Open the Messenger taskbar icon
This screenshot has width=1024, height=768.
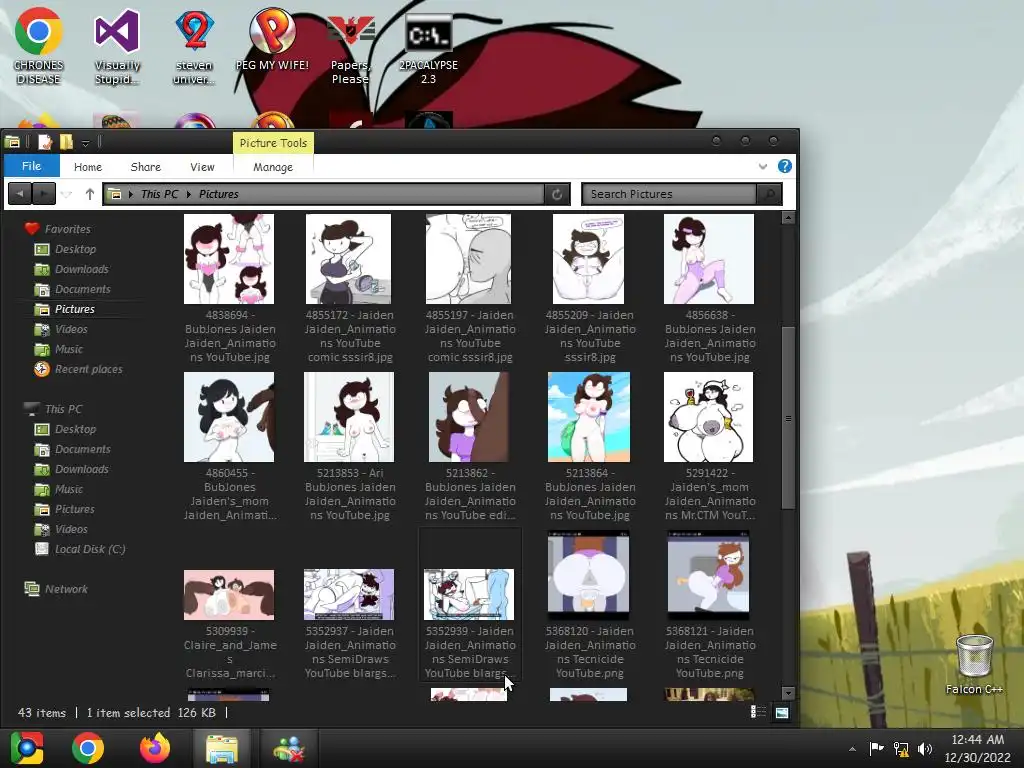coord(289,748)
